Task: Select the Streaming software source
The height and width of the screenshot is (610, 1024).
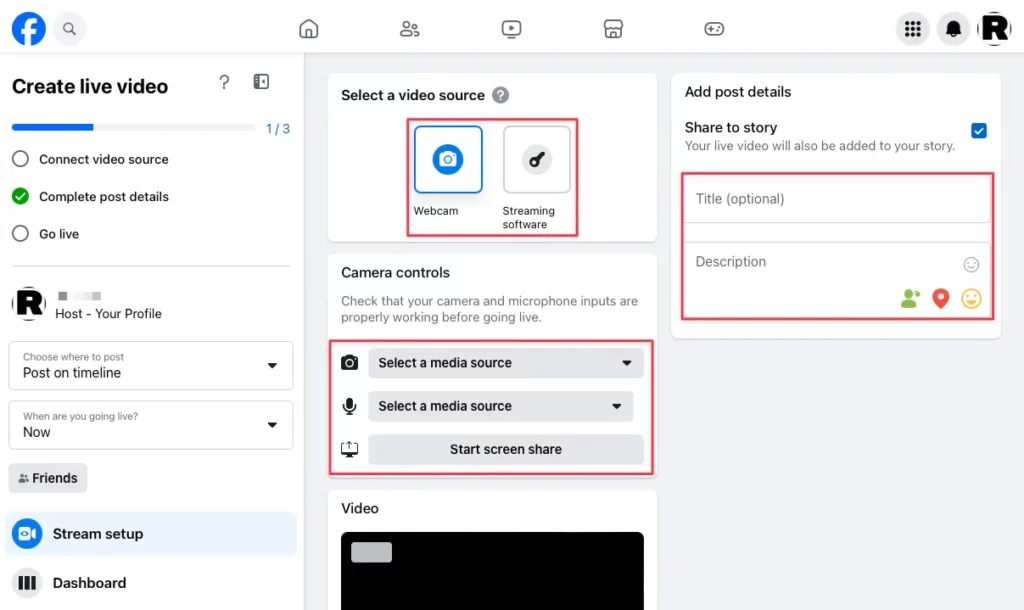Action: [x=536, y=160]
